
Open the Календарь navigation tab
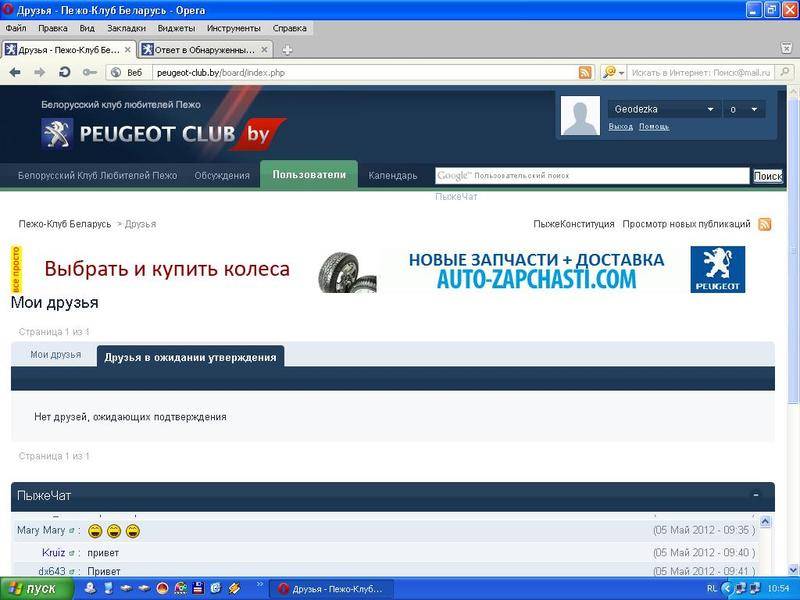click(393, 176)
